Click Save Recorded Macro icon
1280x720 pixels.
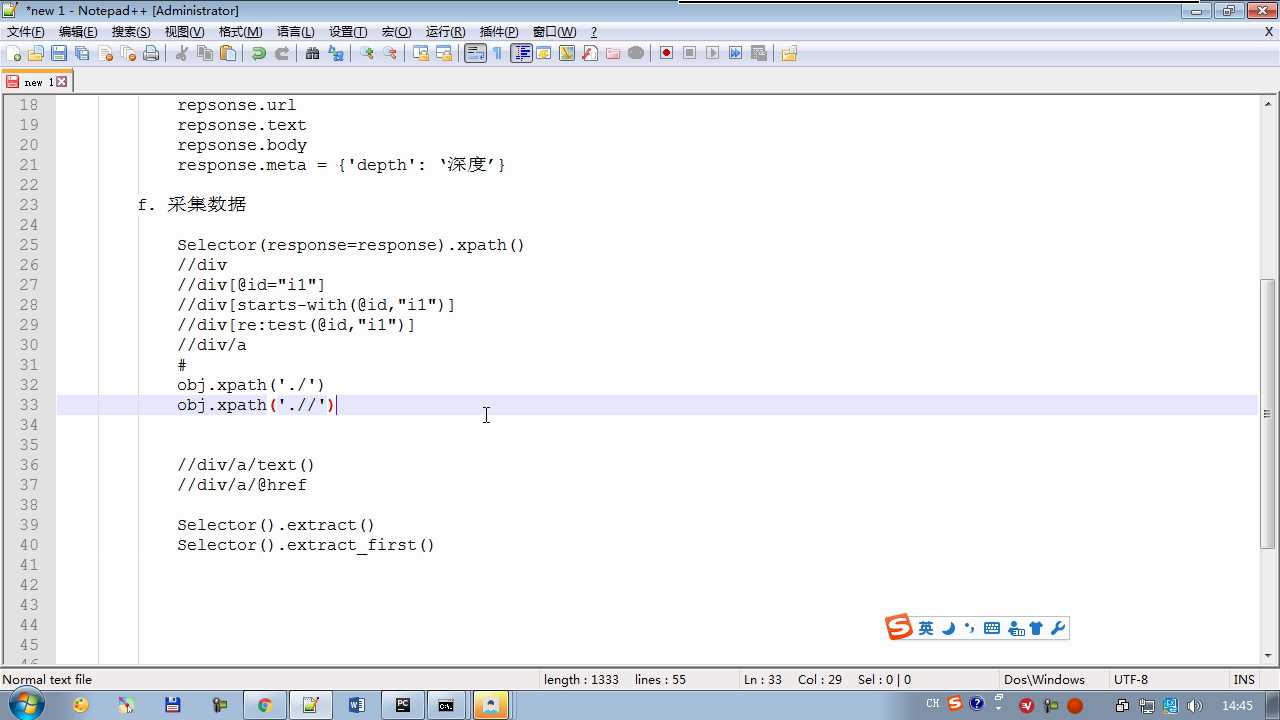click(759, 54)
